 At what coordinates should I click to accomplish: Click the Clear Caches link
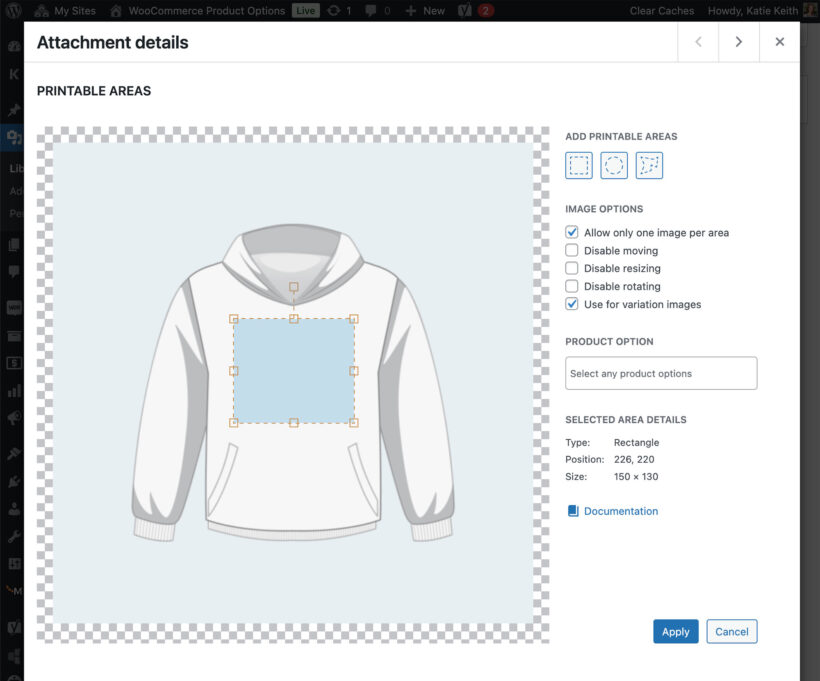661,10
